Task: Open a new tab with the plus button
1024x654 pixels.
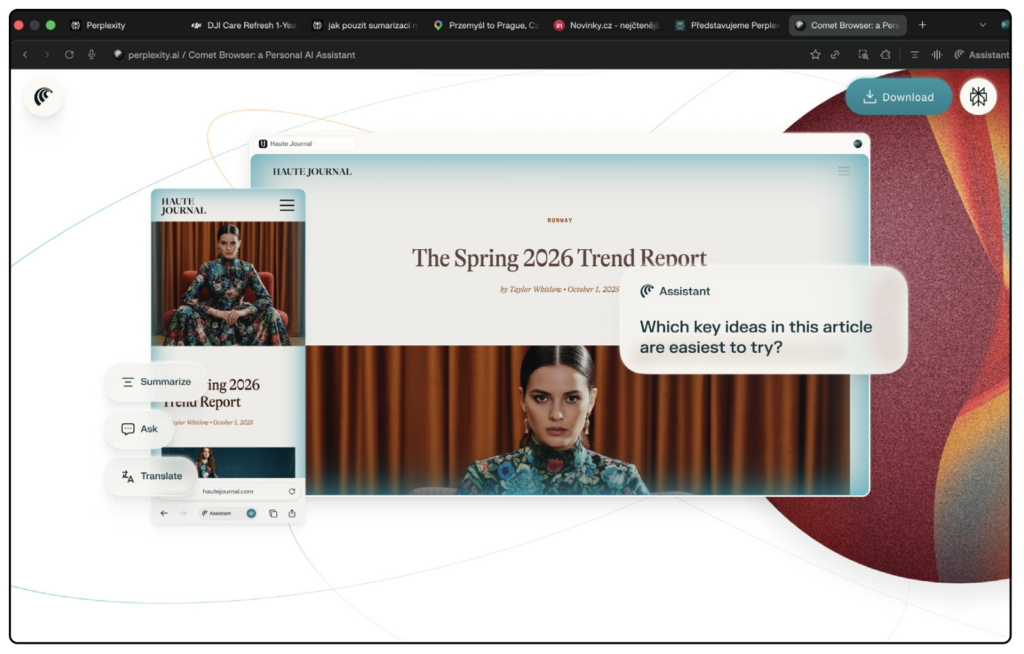Action: click(922, 25)
